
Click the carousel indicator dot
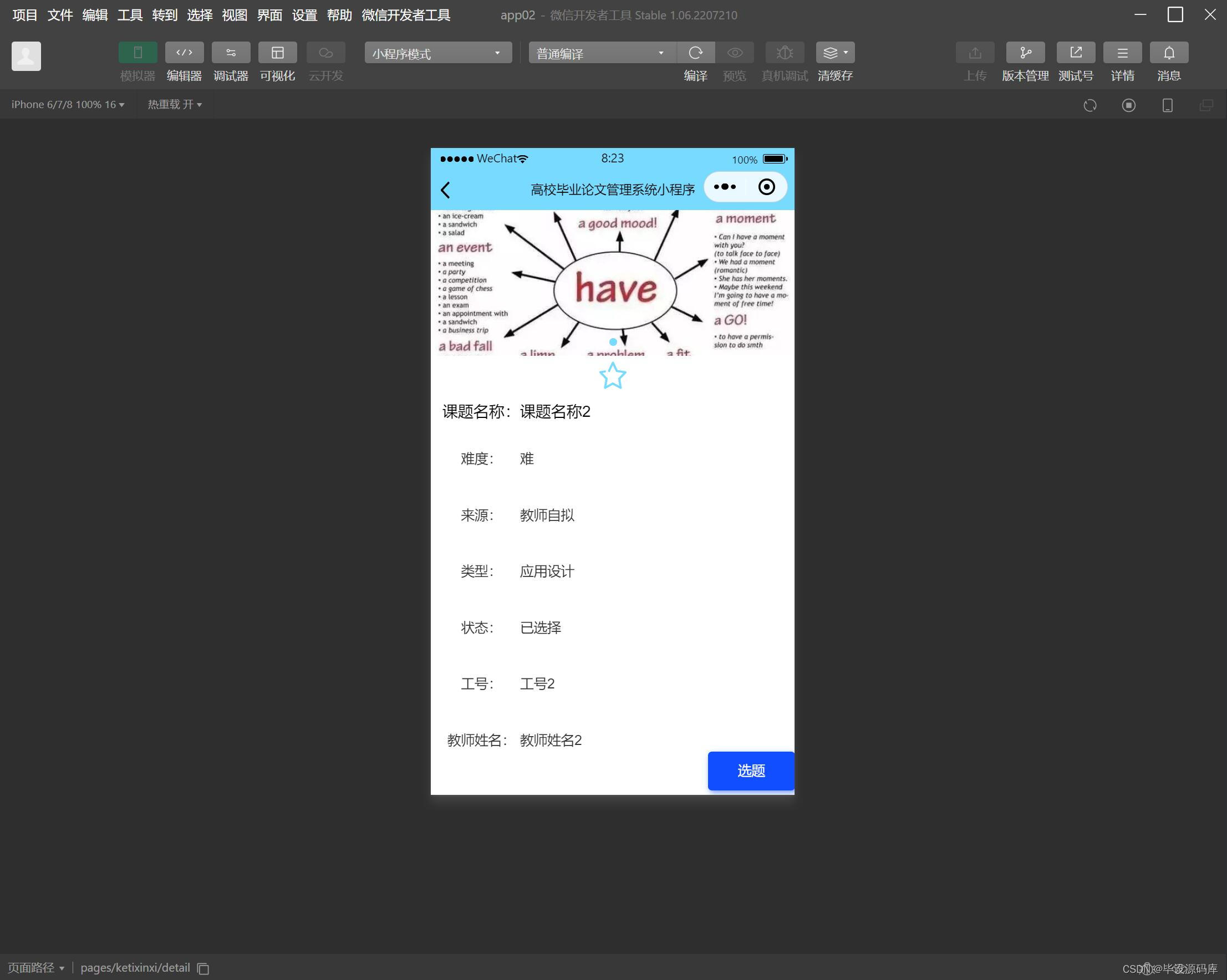coord(612,342)
